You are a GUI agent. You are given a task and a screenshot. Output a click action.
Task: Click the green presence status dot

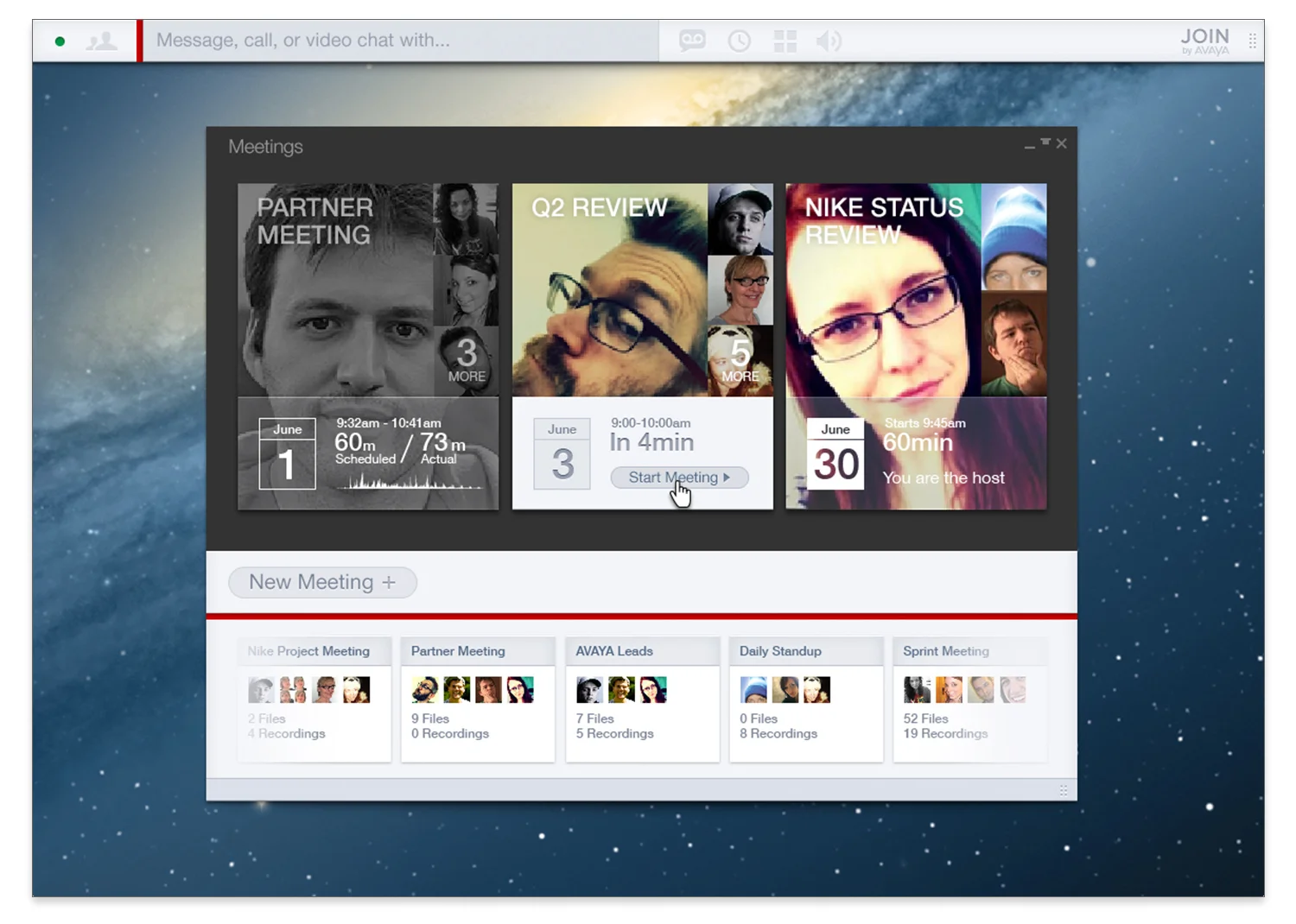pos(60,41)
